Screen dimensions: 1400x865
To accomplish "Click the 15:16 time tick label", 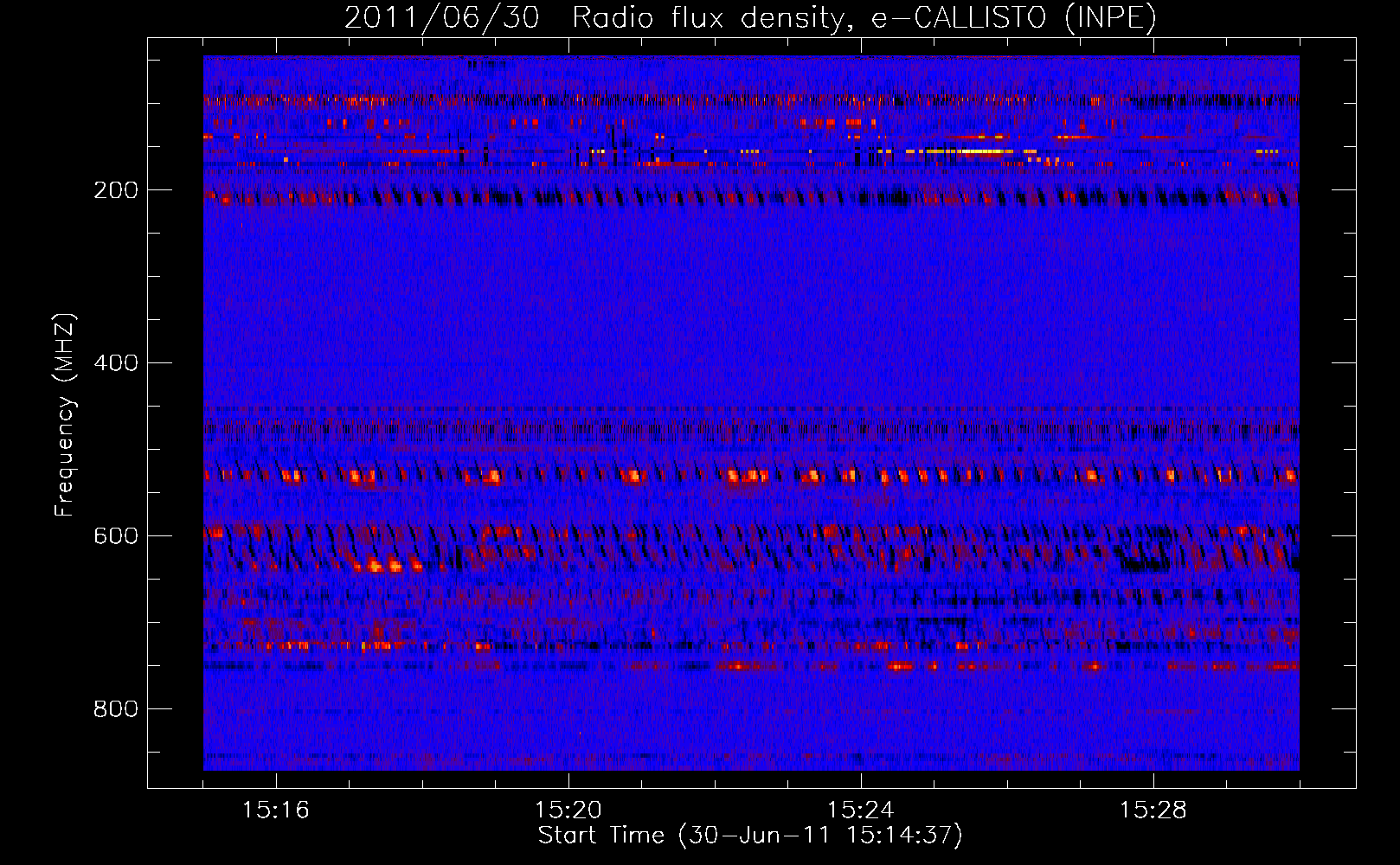I will pyautogui.click(x=276, y=811).
